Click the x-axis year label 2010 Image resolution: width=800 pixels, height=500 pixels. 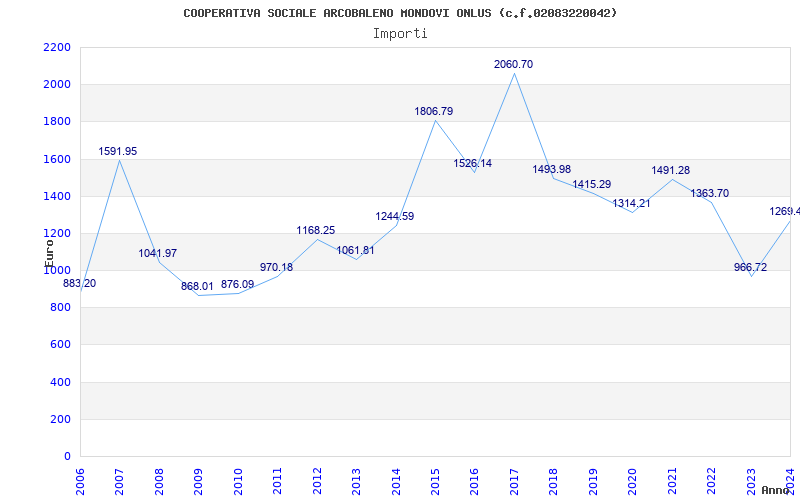(238, 481)
